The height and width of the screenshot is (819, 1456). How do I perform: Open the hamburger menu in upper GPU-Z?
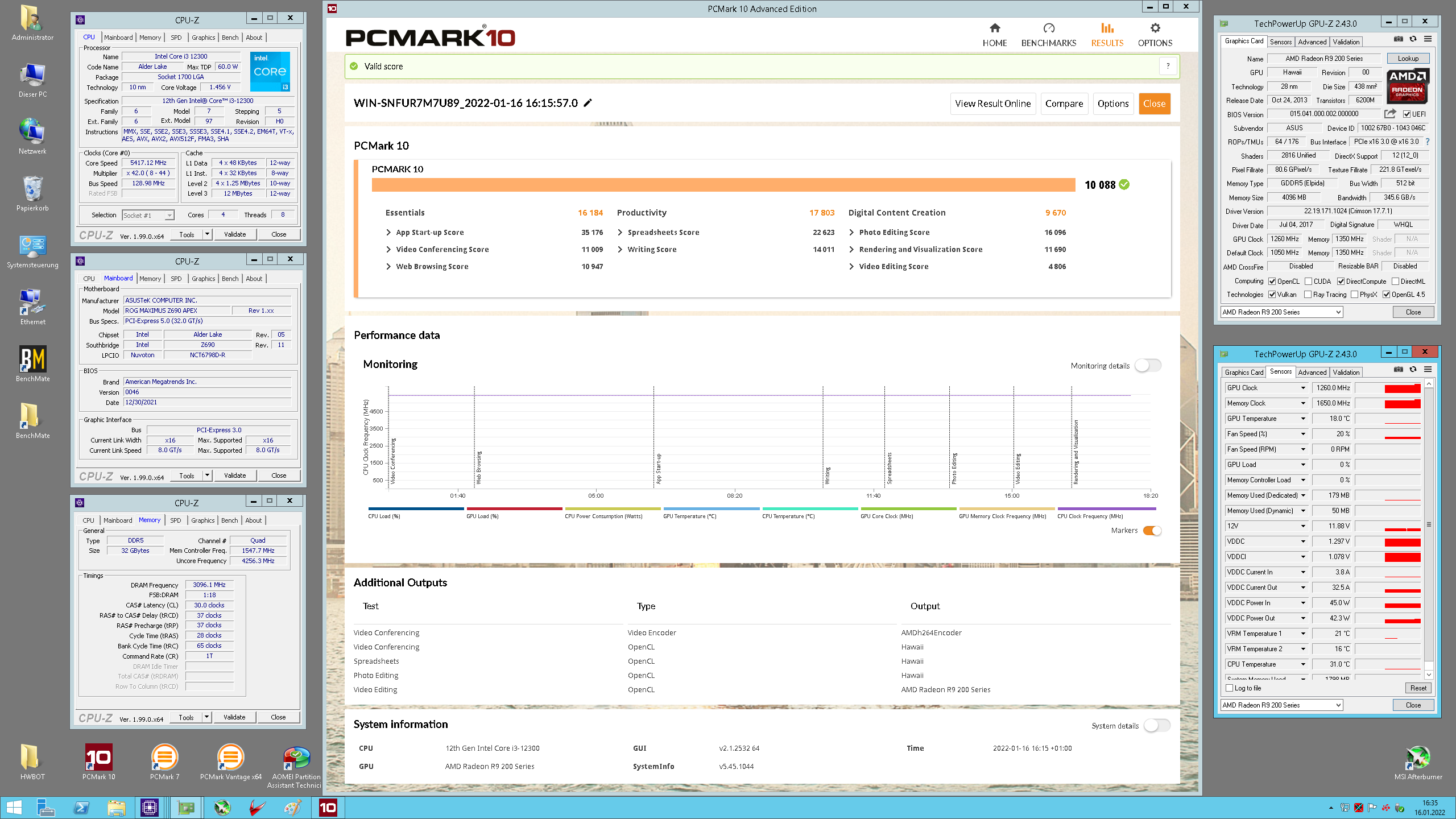click(1428, 39)
